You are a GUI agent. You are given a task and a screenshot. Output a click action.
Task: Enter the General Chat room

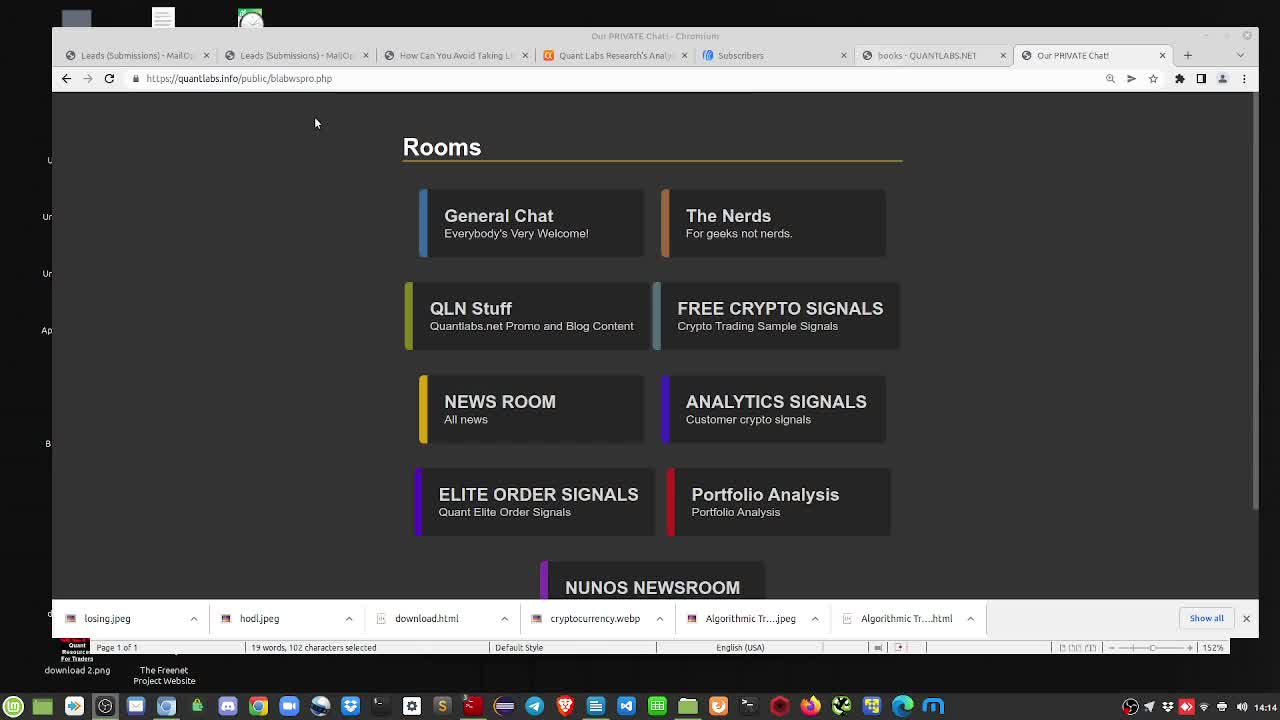point(531,223)
